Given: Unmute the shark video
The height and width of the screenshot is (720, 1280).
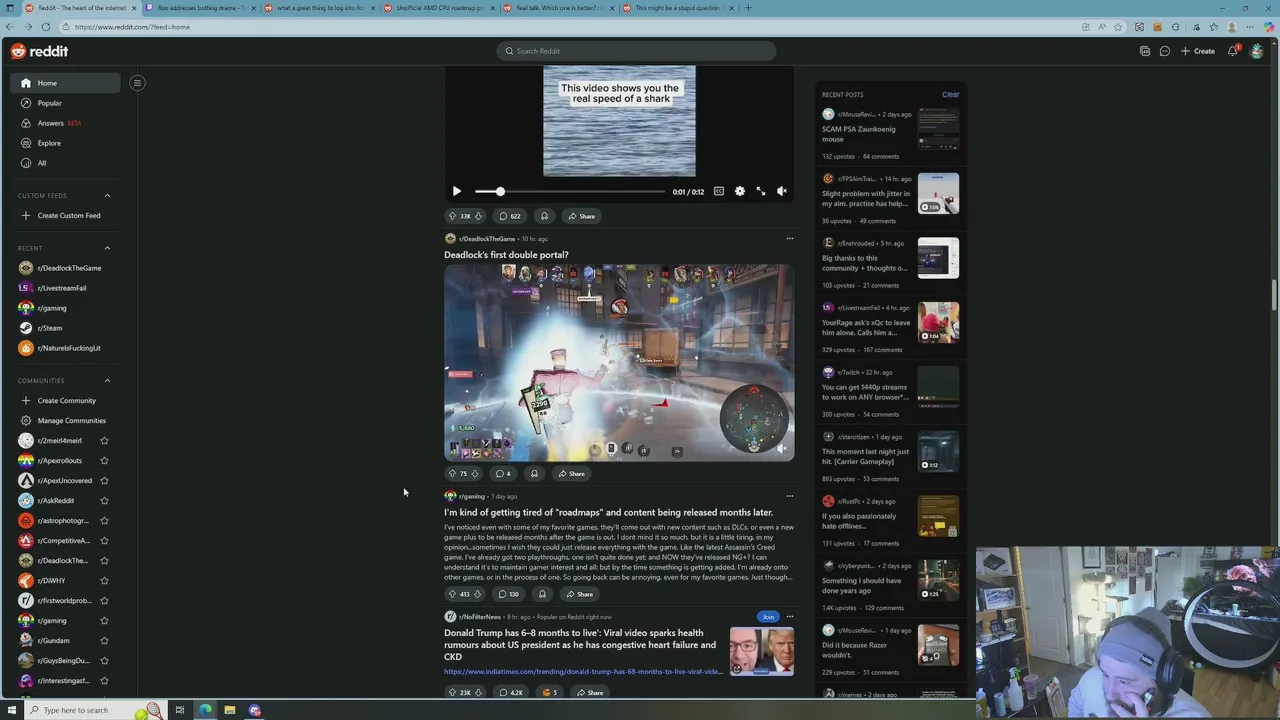Looking at the screenshot, I should (782, 191).
